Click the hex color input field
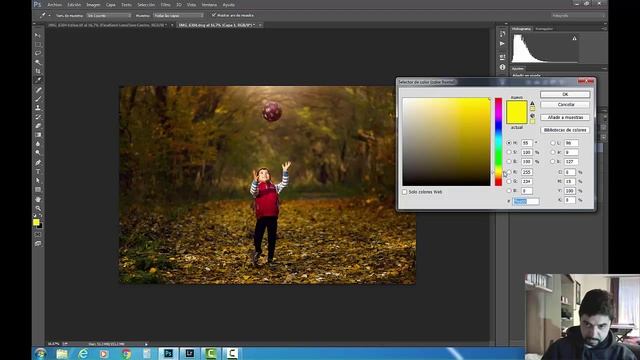Image resolution: width=640 pixels, height=360 pixels. [x=526, y=201]
